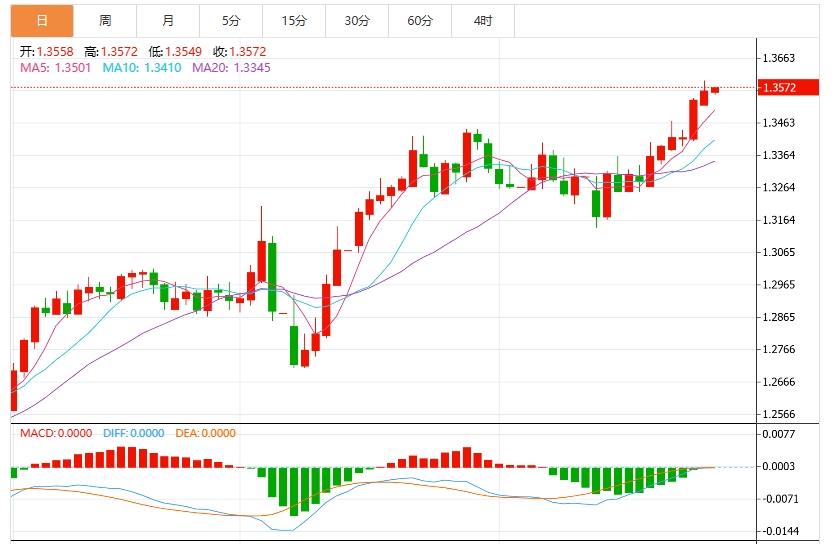Click the 0.0077 MACD axis label
The width and height of the screenshot is (838, 544).
[x=778, y=434]
